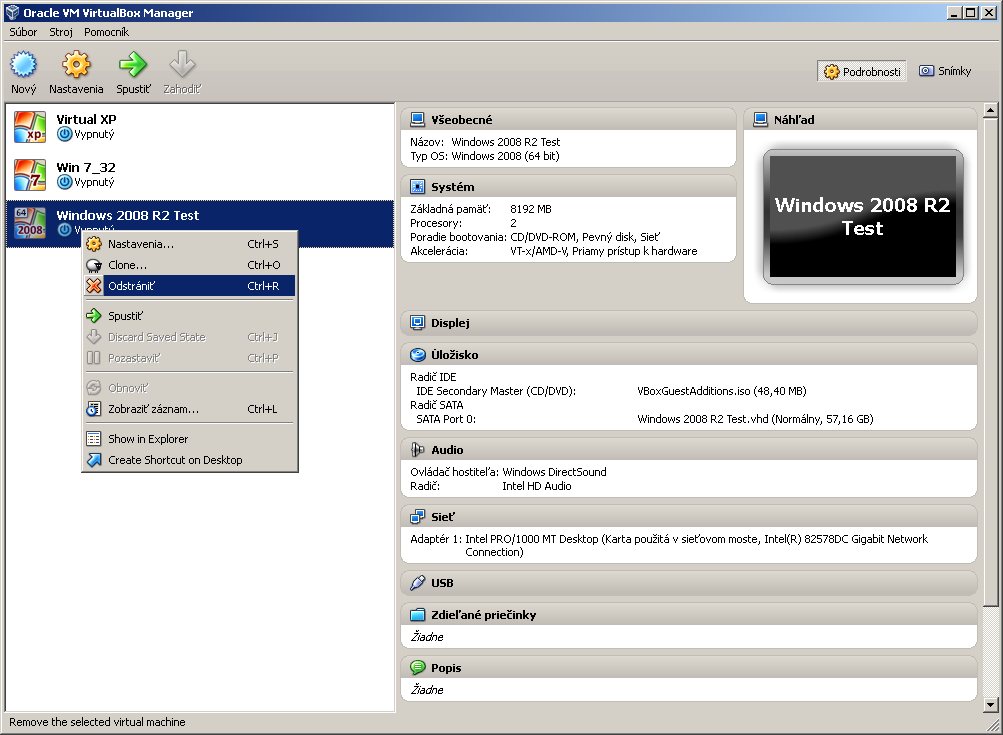Click the USB connector icon
The height and width of the screenshot is (735, 1003).
coord(417,582)
